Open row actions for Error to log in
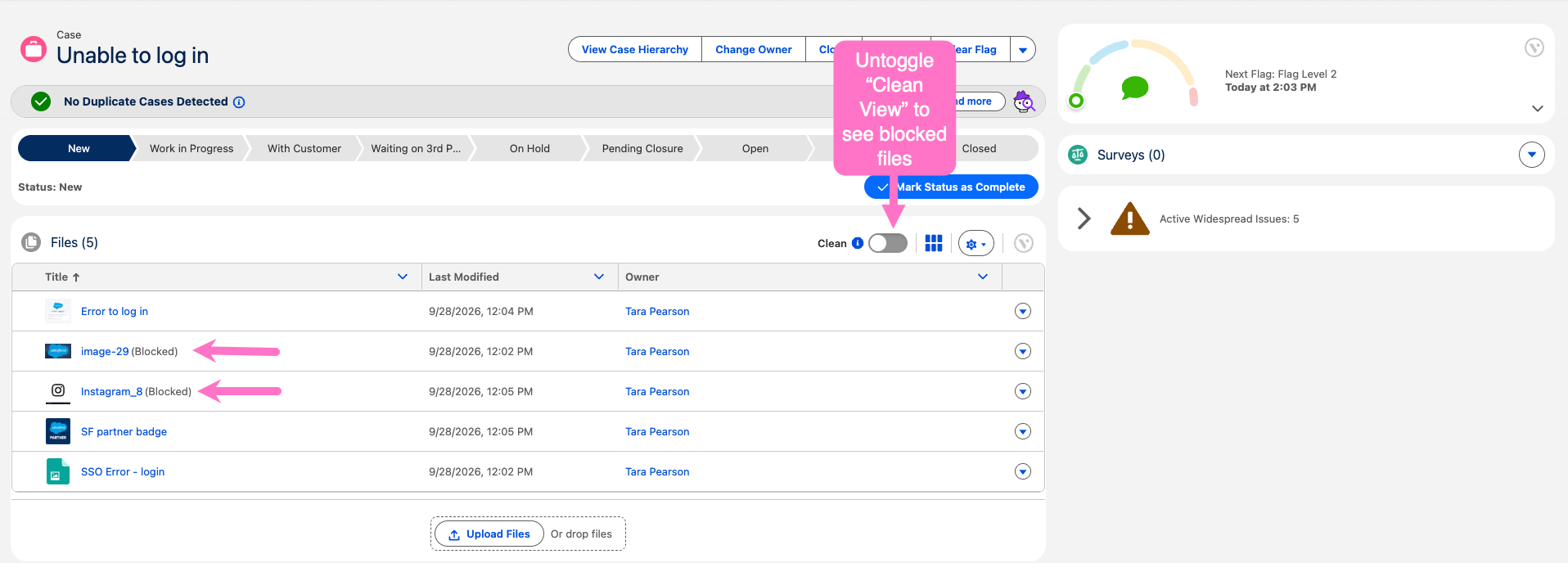1568x563 pixels. pyautogui.click(x=1023, y=311)
